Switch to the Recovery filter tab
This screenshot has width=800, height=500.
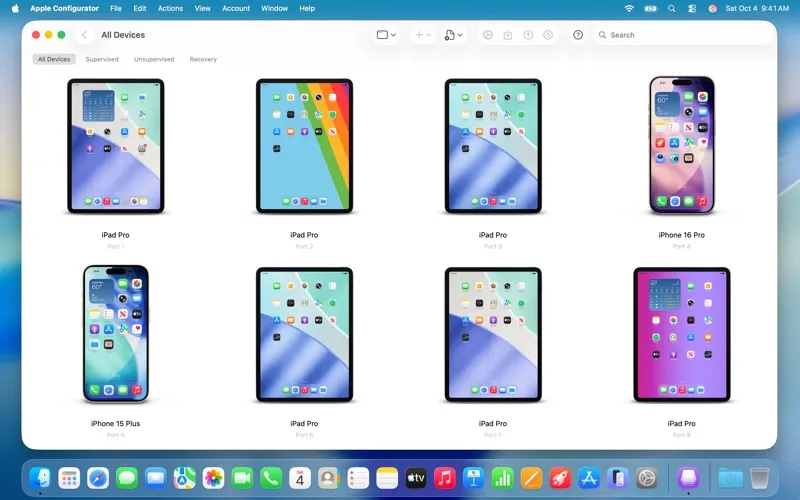[x=203, y=59]
